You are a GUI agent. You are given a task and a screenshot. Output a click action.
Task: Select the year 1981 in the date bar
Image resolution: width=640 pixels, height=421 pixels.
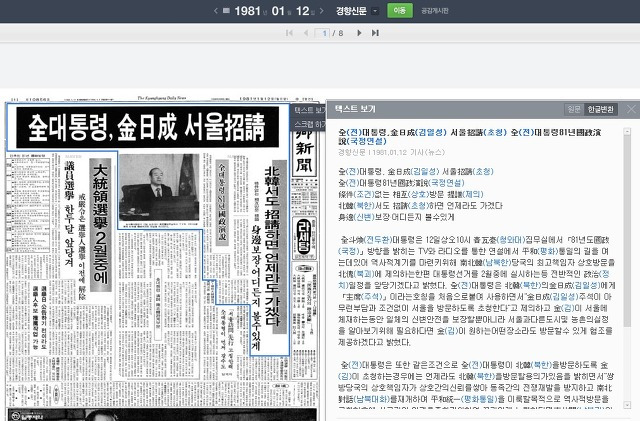tap(247, 11)
